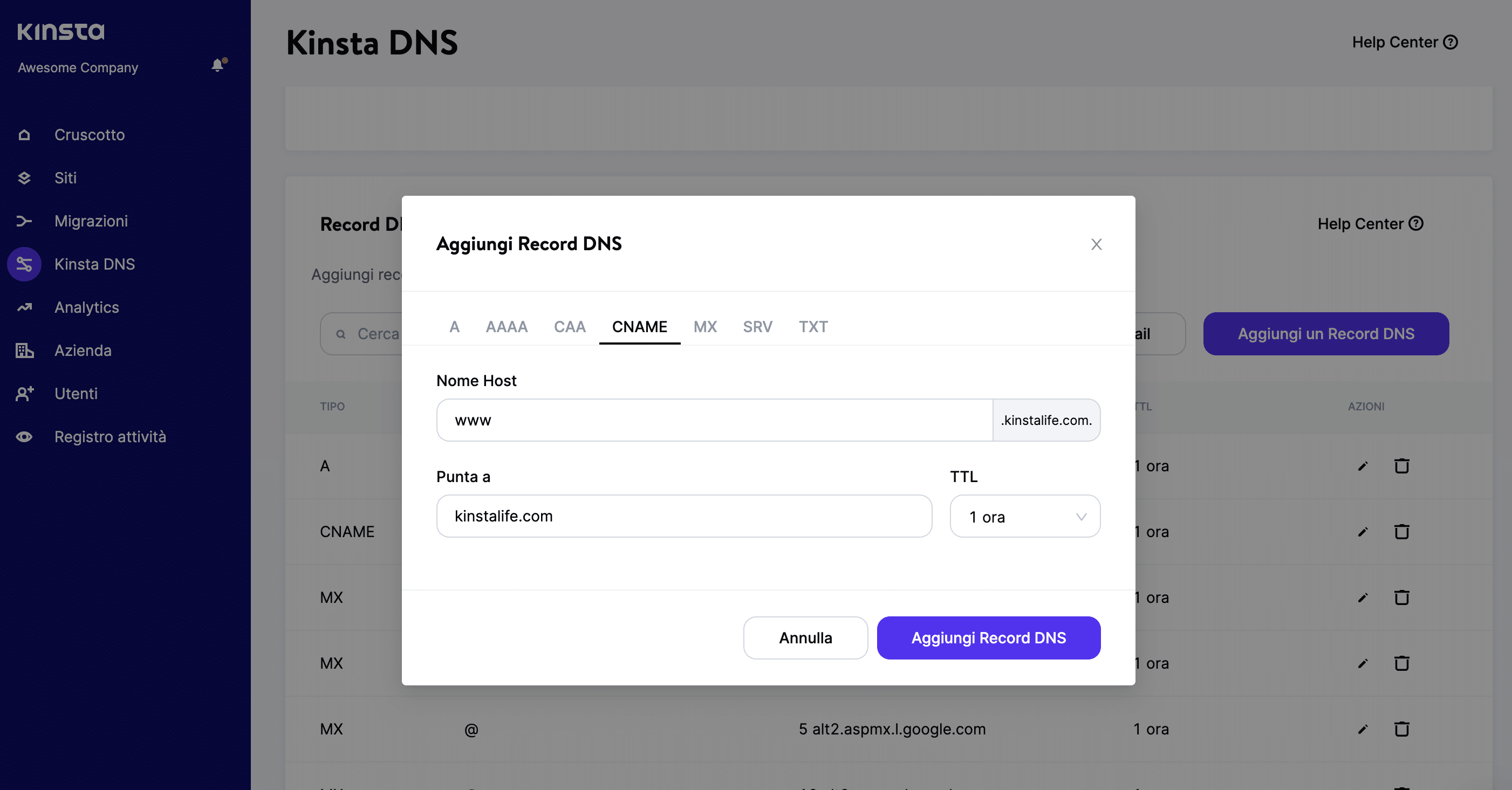Select the A record tab
This screenshot has height=790, width=1512.
click(454, 326)
